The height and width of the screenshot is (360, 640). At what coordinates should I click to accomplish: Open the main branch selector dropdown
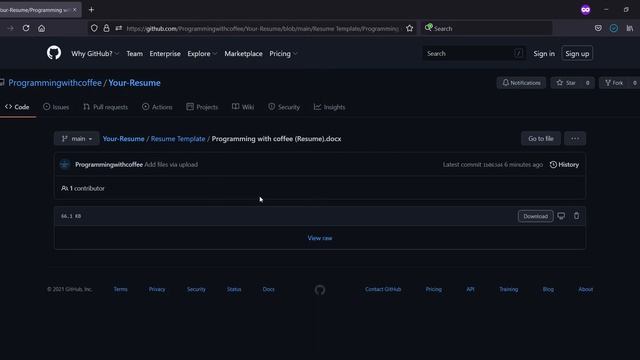(x=76, y=139)
